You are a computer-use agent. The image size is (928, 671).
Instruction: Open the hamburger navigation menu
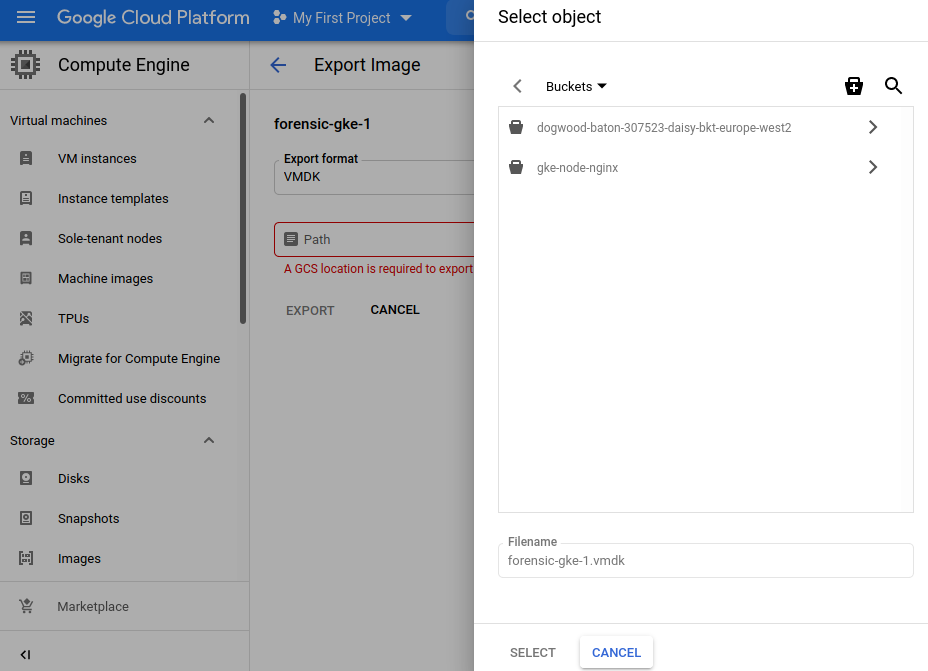26,18
